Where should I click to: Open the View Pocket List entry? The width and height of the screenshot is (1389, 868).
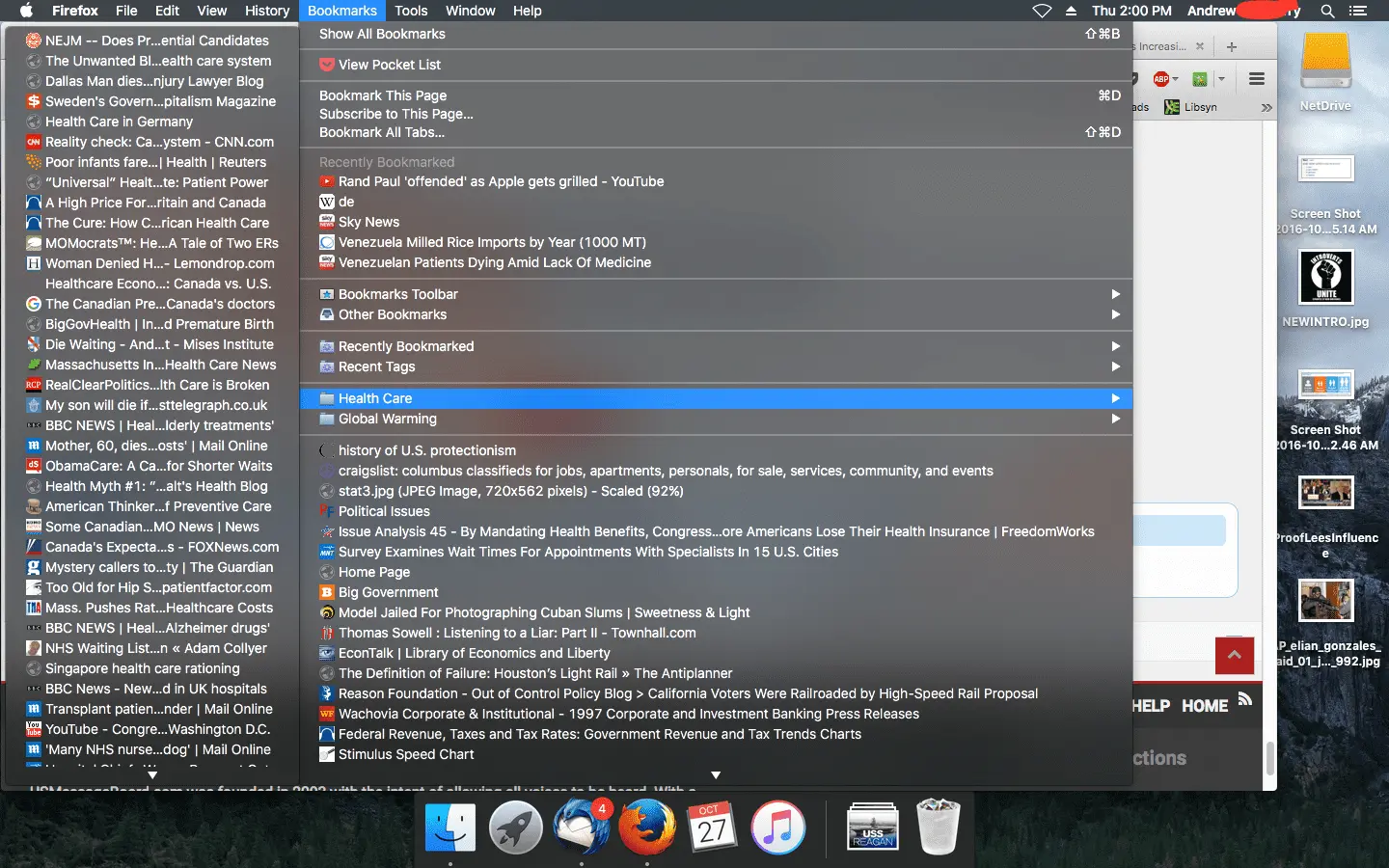389,65
